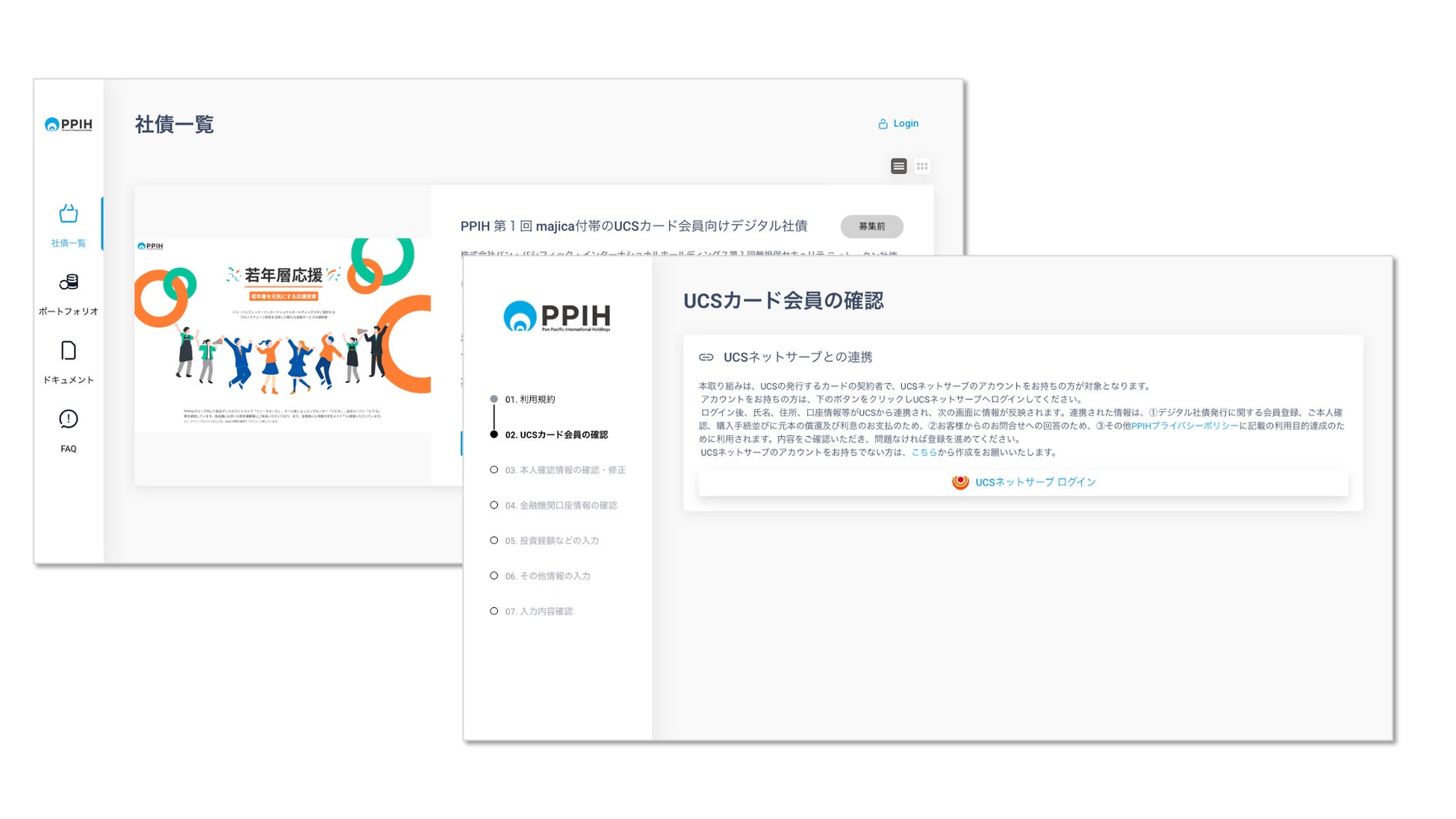The width and height of the screenshot is (1456, 819).
Task: Open the FAQ exclamation bubble icon
Action: point(68,420)
